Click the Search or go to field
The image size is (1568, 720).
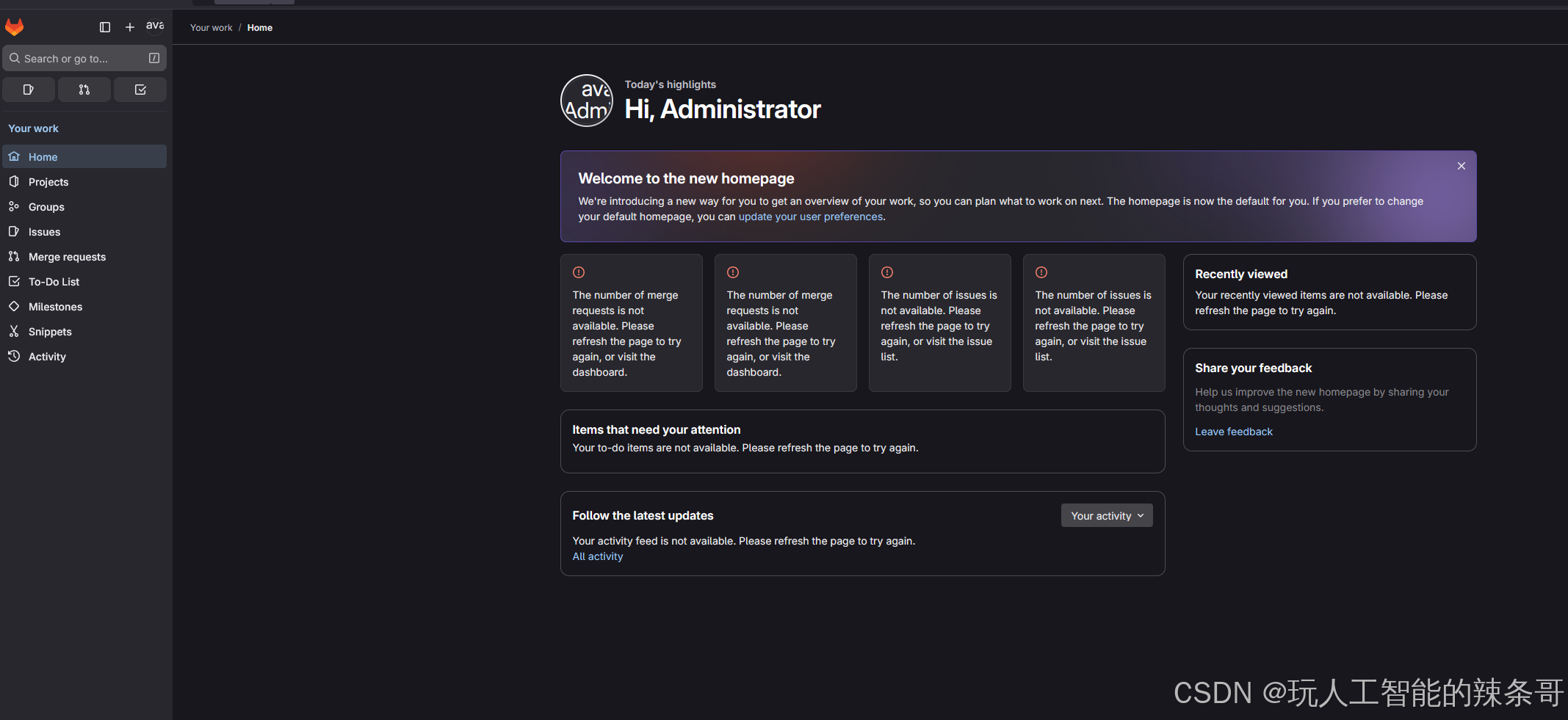tap(84, 58)
